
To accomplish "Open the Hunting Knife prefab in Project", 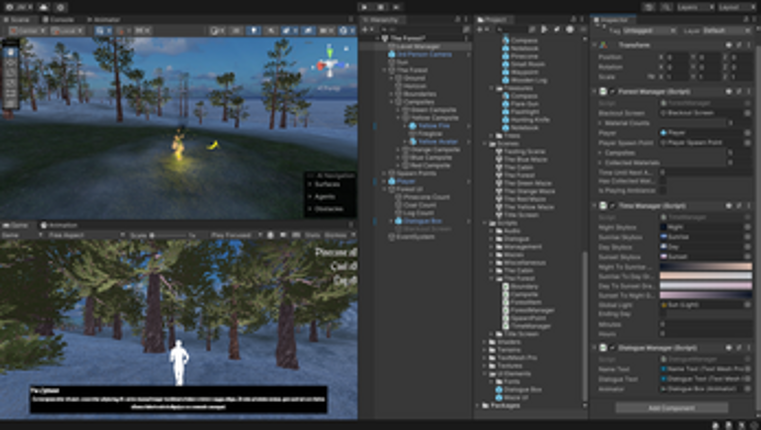I will 526,119.
